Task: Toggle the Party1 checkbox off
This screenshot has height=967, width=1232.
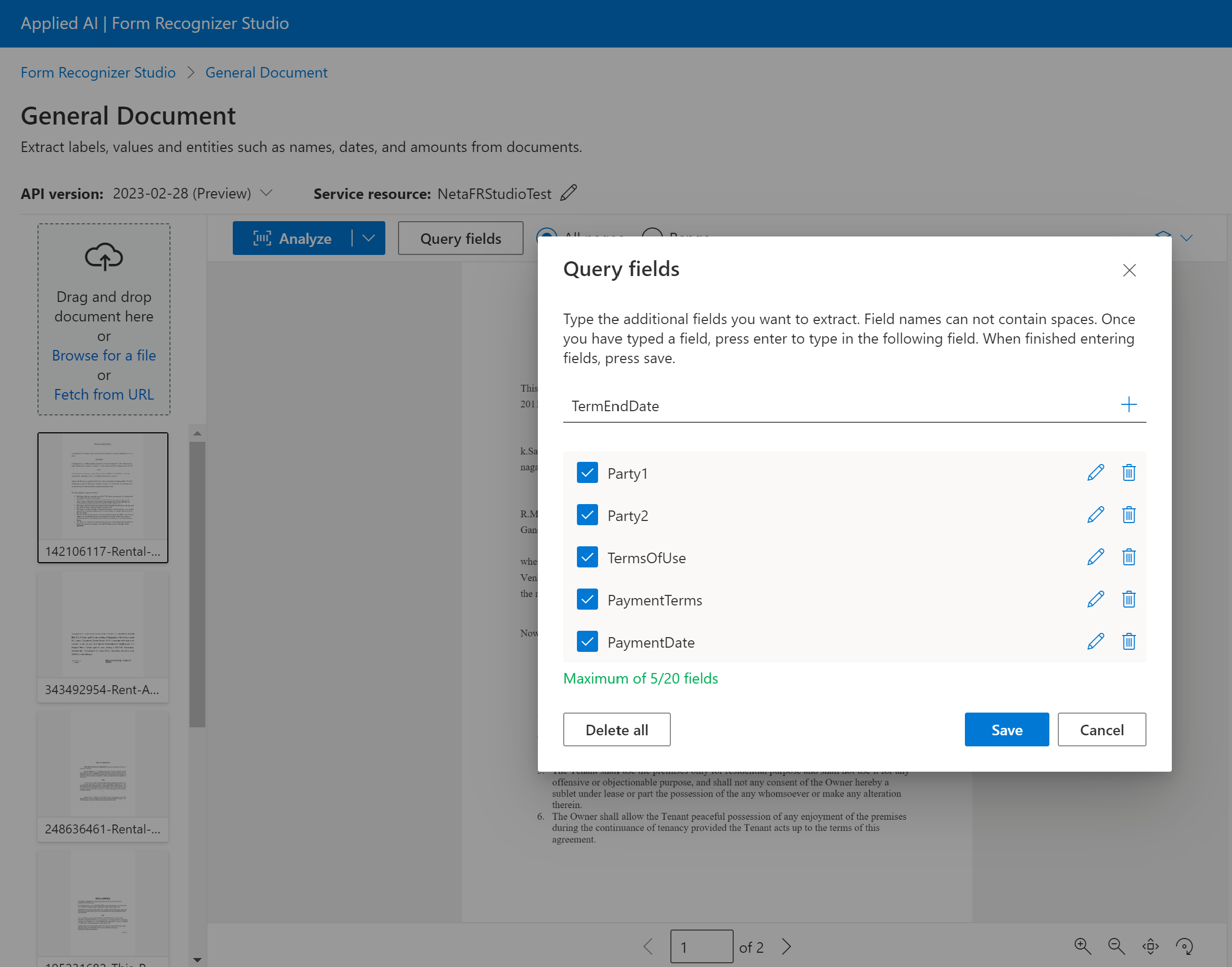Action: coord(587,473)
